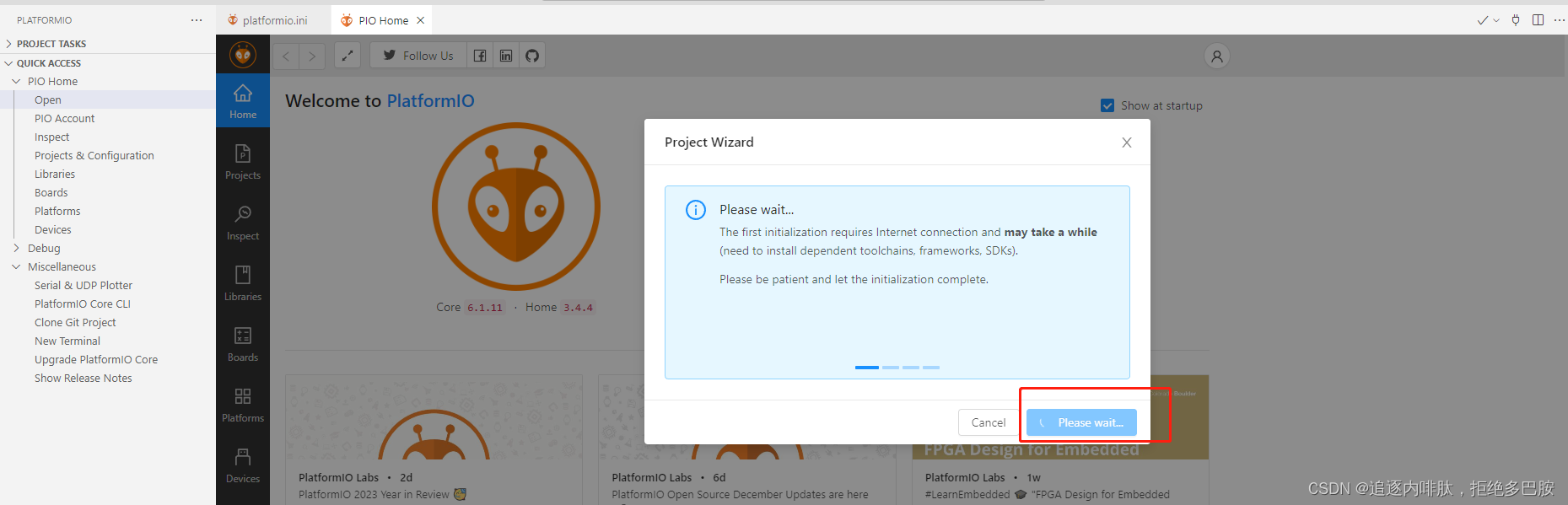Click the PlatformIO link in welcome heading
Image resolution: width=1568 pixels, height=505 pixels.
click(430, 101)
